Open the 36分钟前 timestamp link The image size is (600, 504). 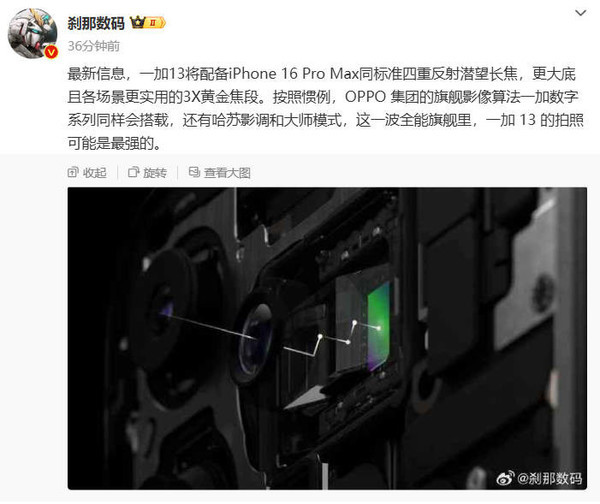(x=94, y=46)
